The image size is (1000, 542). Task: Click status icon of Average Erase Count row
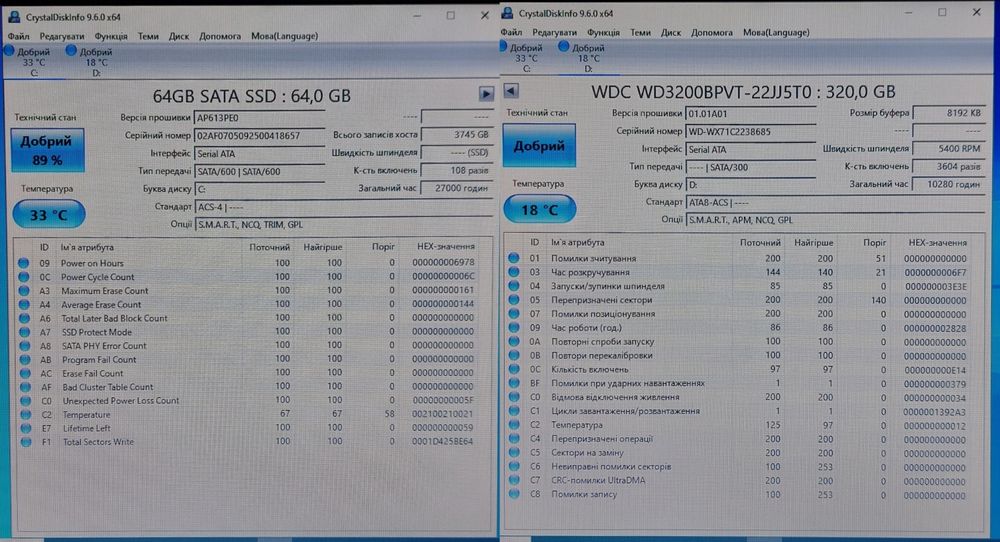24,304
